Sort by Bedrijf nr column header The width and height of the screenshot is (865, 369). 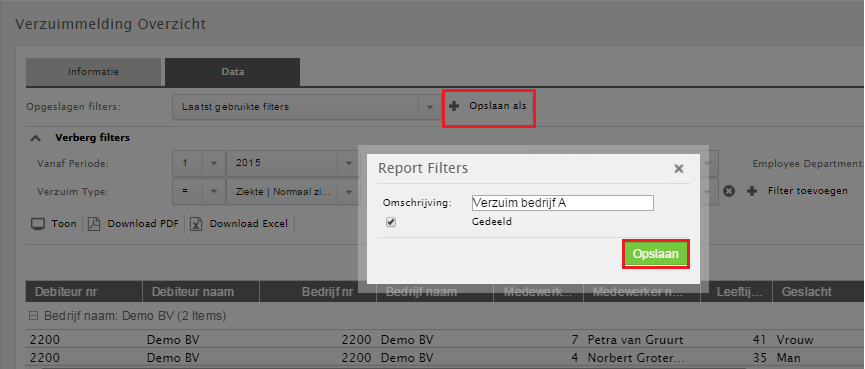[318, 291]
